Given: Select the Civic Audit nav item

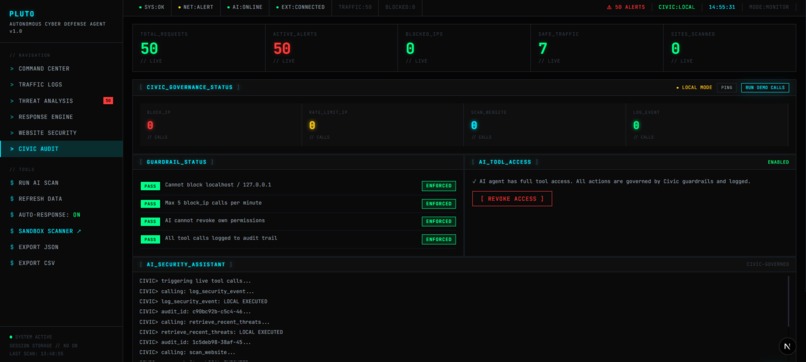Looking at the screenshot, I should point(61,149).
